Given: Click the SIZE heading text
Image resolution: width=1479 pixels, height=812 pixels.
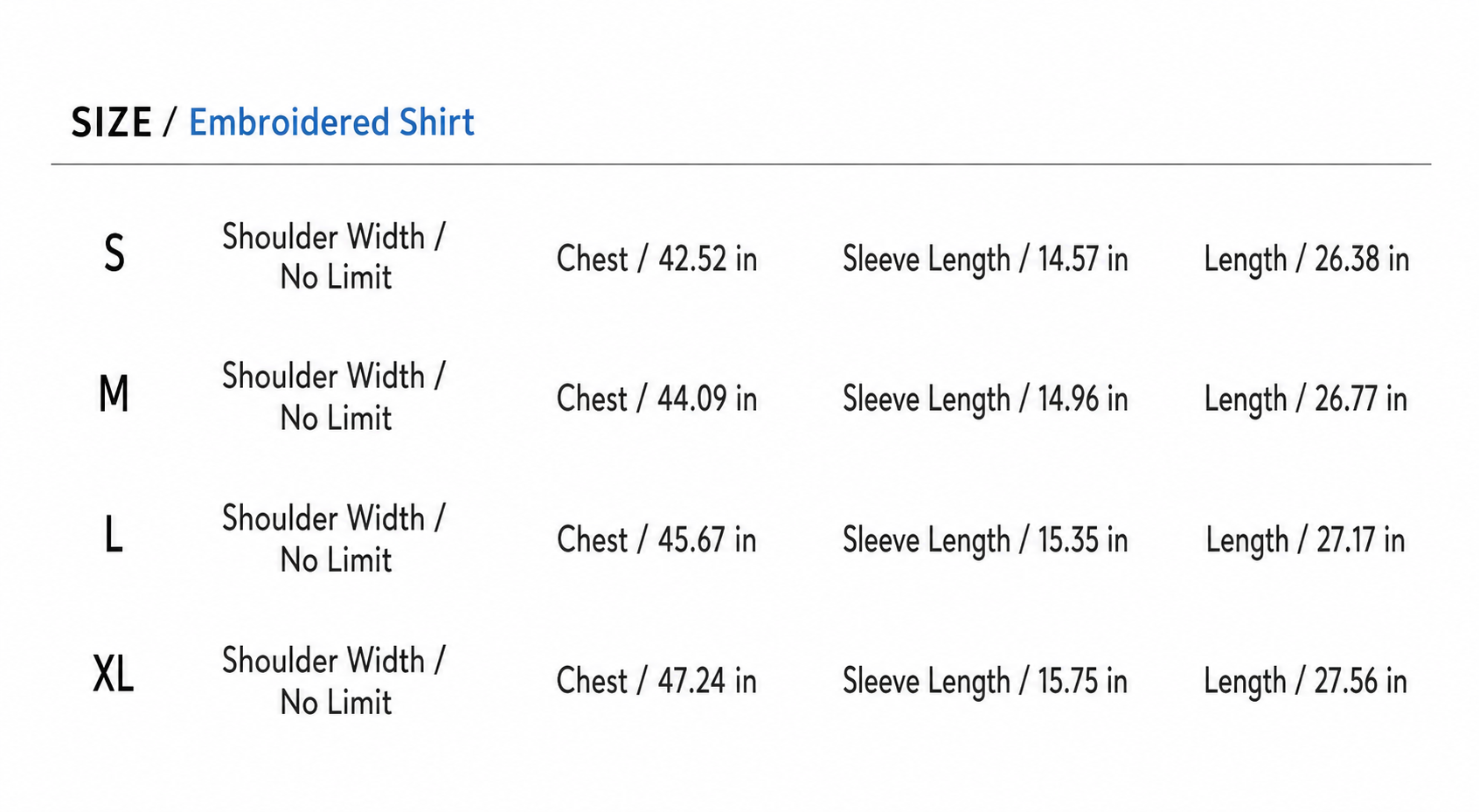Looking at the screenshot, I should click(x=112, y=122).
